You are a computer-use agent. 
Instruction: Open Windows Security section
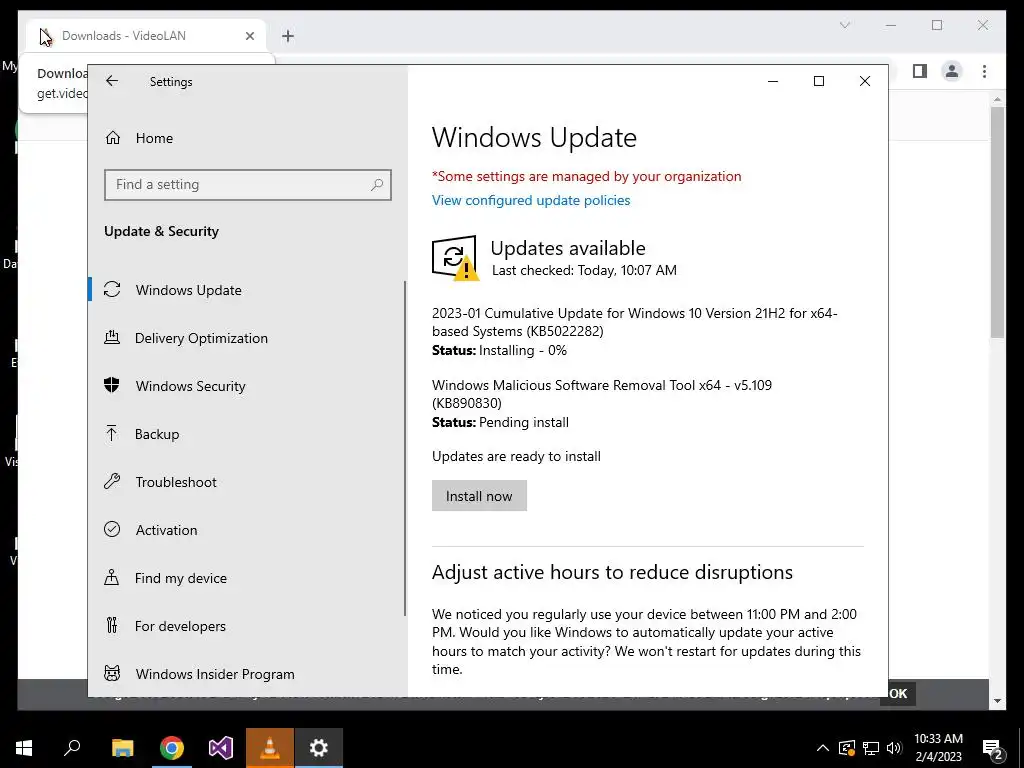pos(247,386)
